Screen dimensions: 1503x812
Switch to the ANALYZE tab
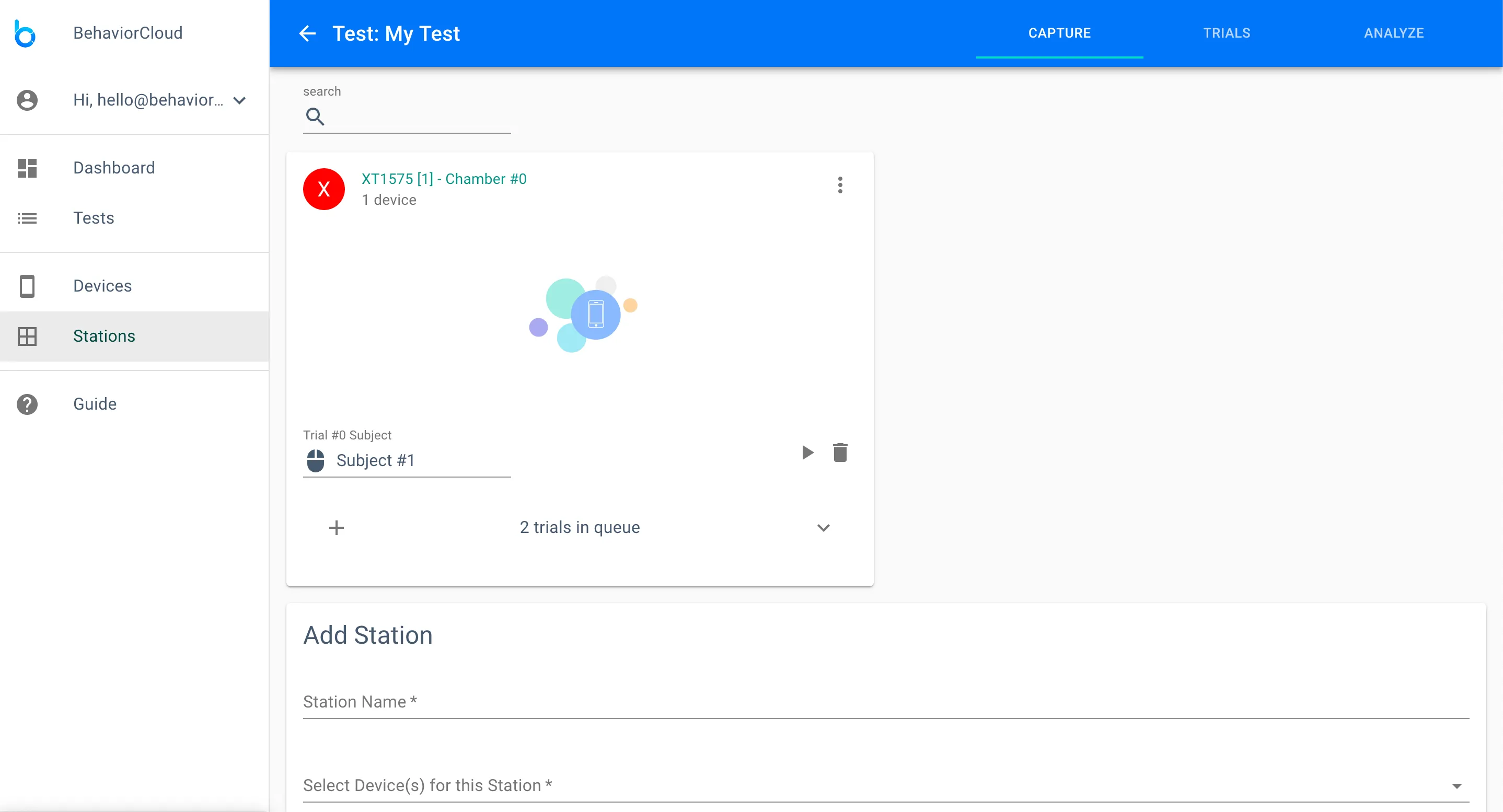coord(1394,33)
